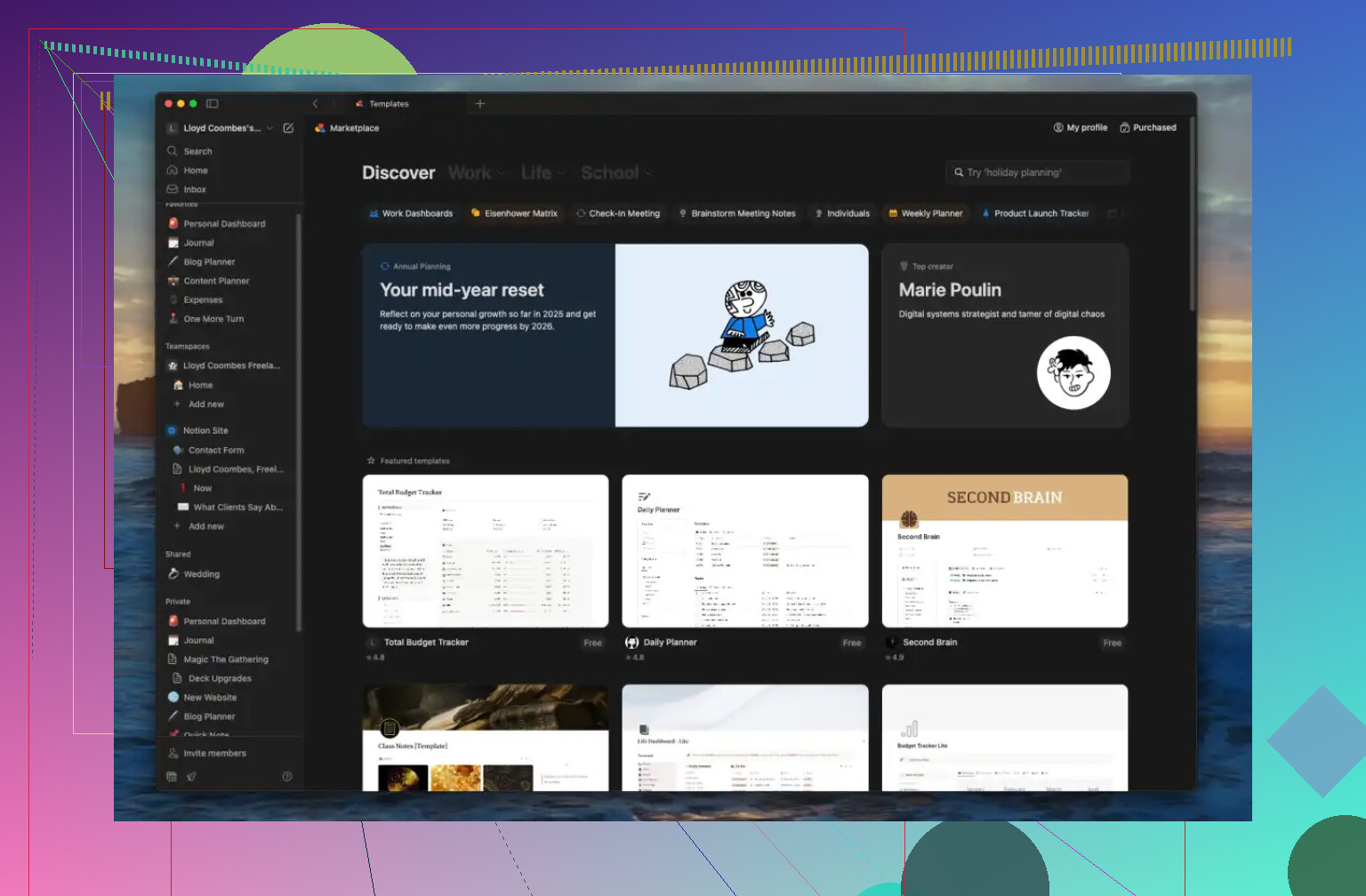Click the back navigation arrow
Screen dimensions: 1366x896
(x=315, y=104)
